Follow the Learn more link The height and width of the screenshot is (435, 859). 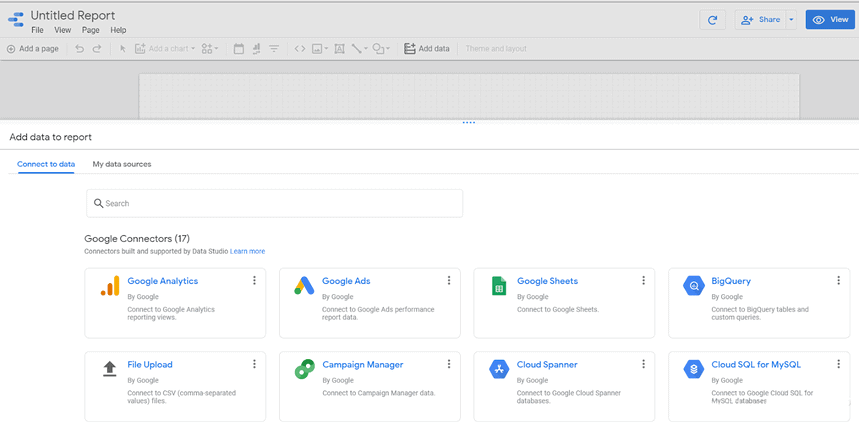pyautogui.click(x=248, y=251)
